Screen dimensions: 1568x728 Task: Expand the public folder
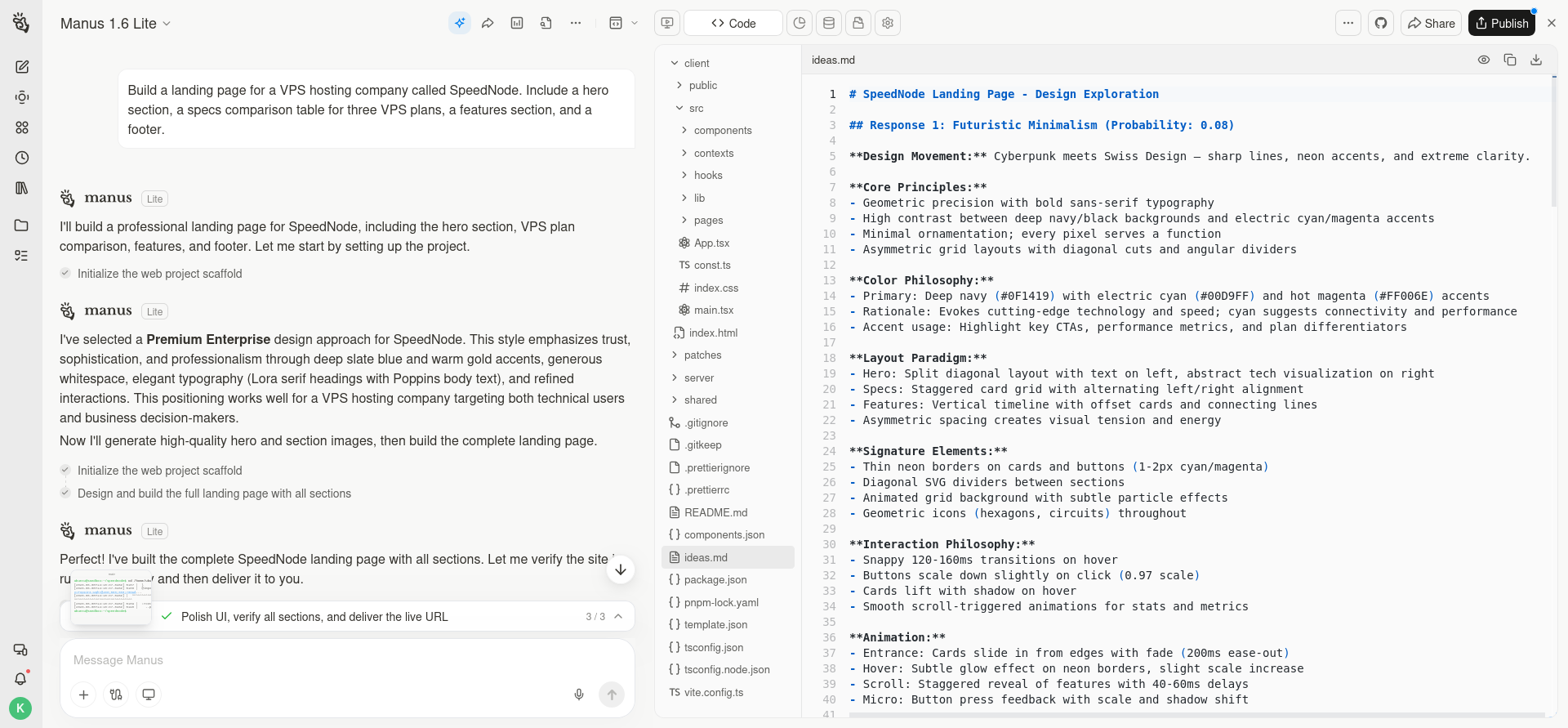click(x=679, y=85)
